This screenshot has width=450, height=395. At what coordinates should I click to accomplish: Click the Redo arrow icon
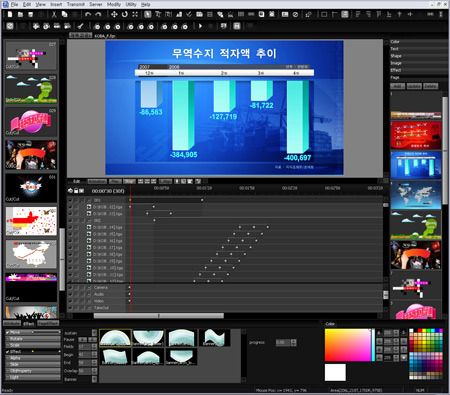coord(98,14)
